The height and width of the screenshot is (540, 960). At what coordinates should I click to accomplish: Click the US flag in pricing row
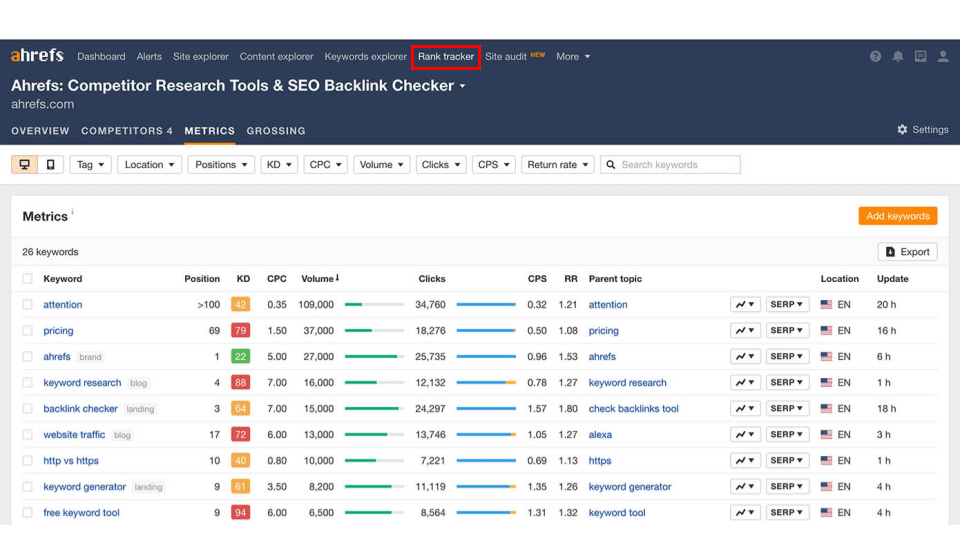(827, 331)
